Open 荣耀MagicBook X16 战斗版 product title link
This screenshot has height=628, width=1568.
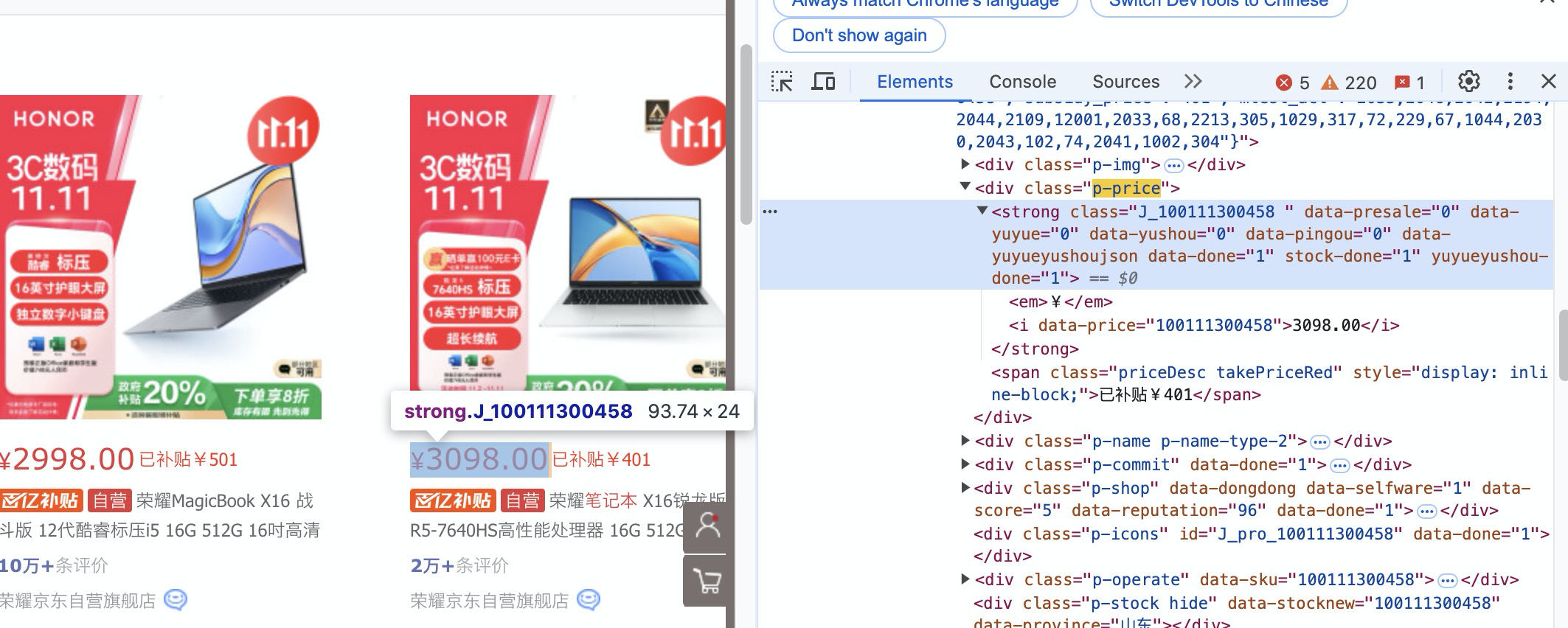point(160,515)
